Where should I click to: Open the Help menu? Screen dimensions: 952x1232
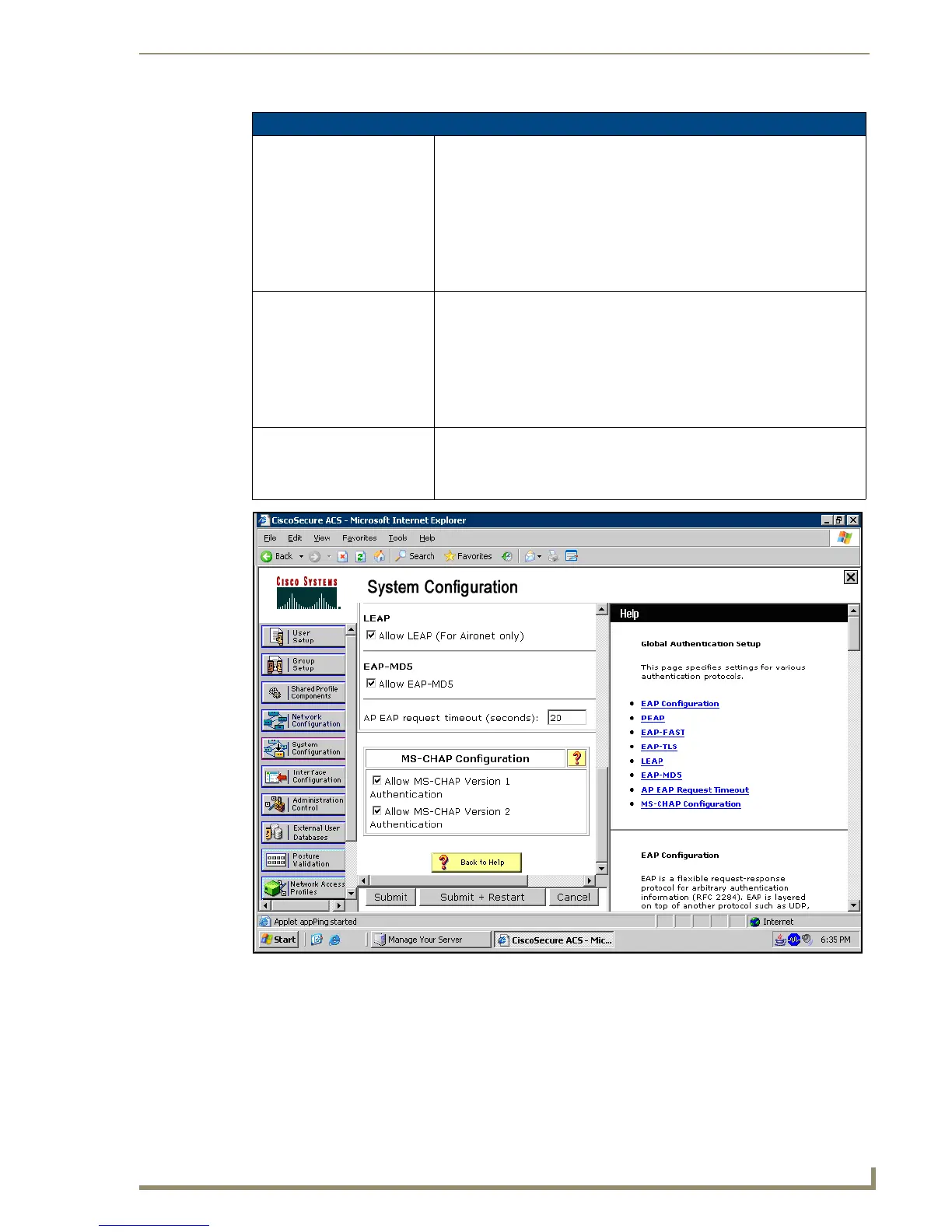[x=428, y=538]
